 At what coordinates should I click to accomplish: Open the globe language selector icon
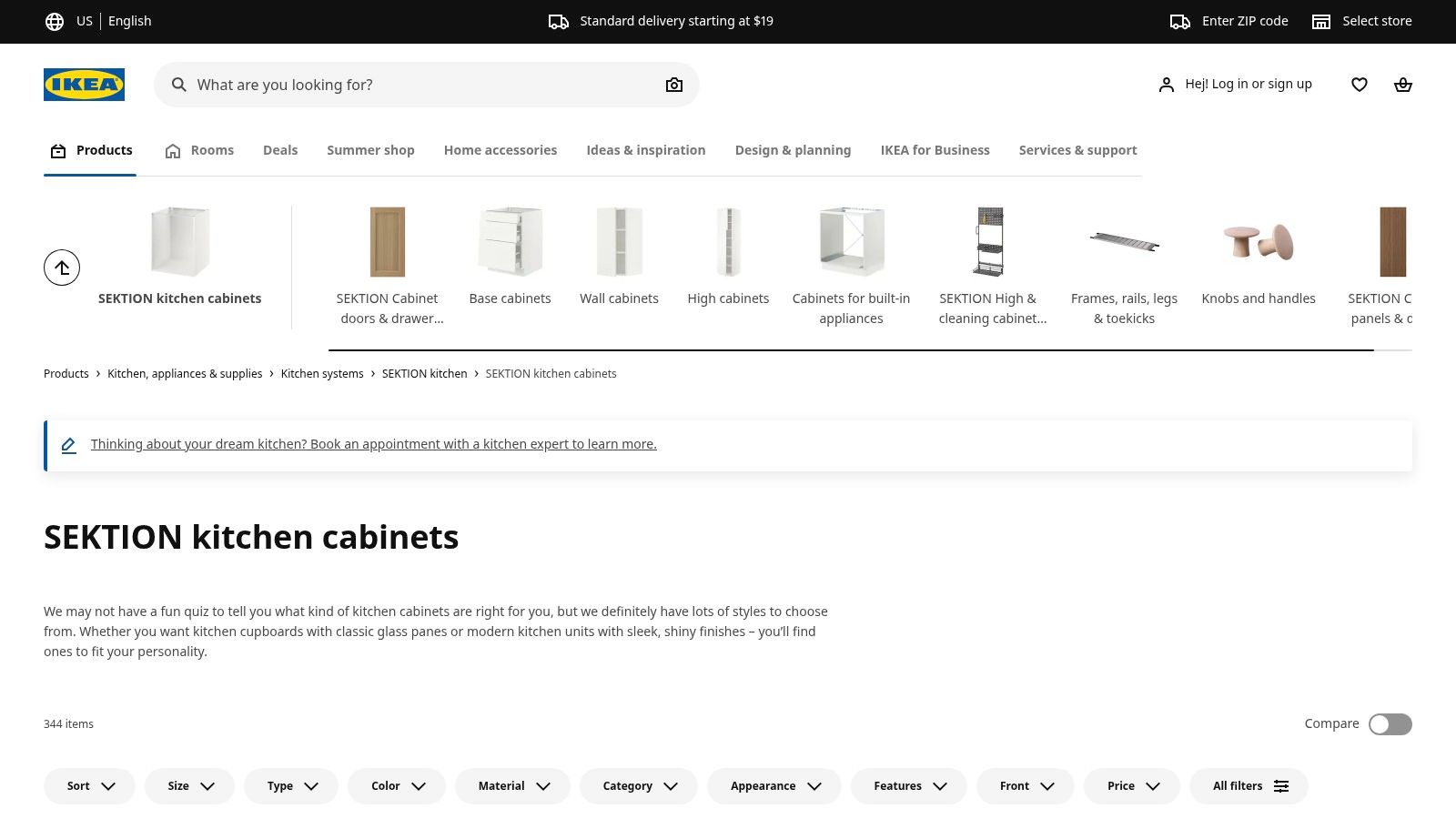pyautogui.click(x=55, y=21)
